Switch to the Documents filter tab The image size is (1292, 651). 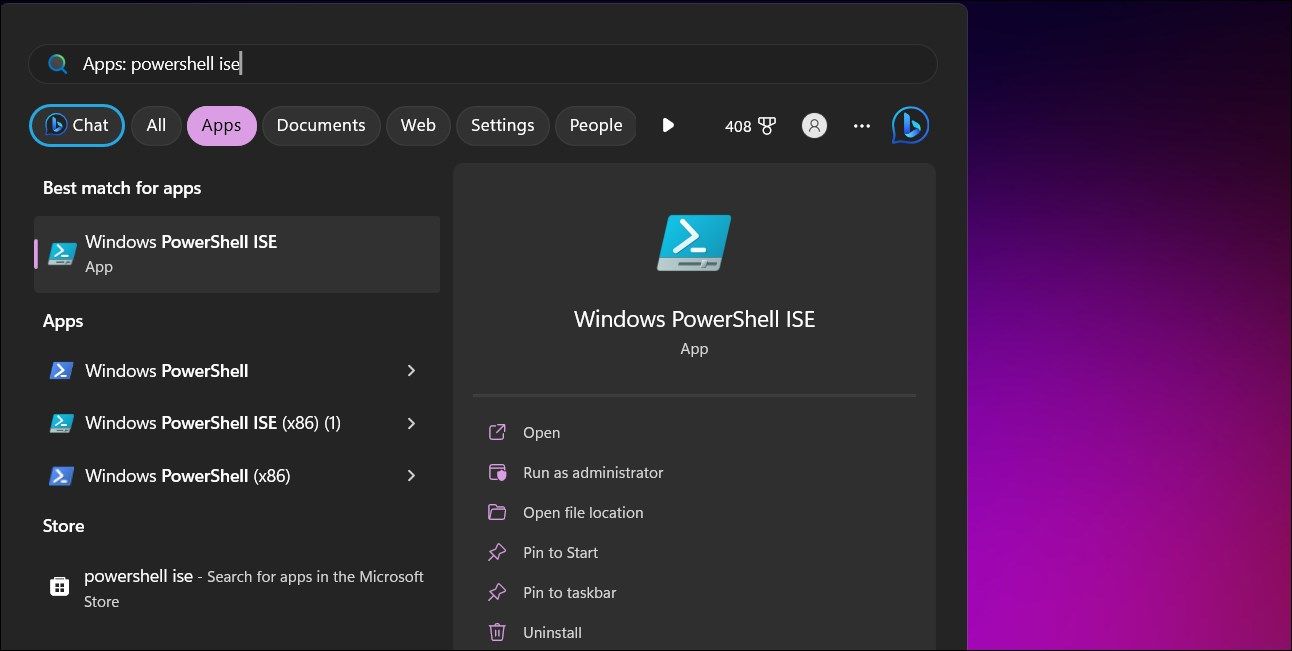click(x=321, y=125)
